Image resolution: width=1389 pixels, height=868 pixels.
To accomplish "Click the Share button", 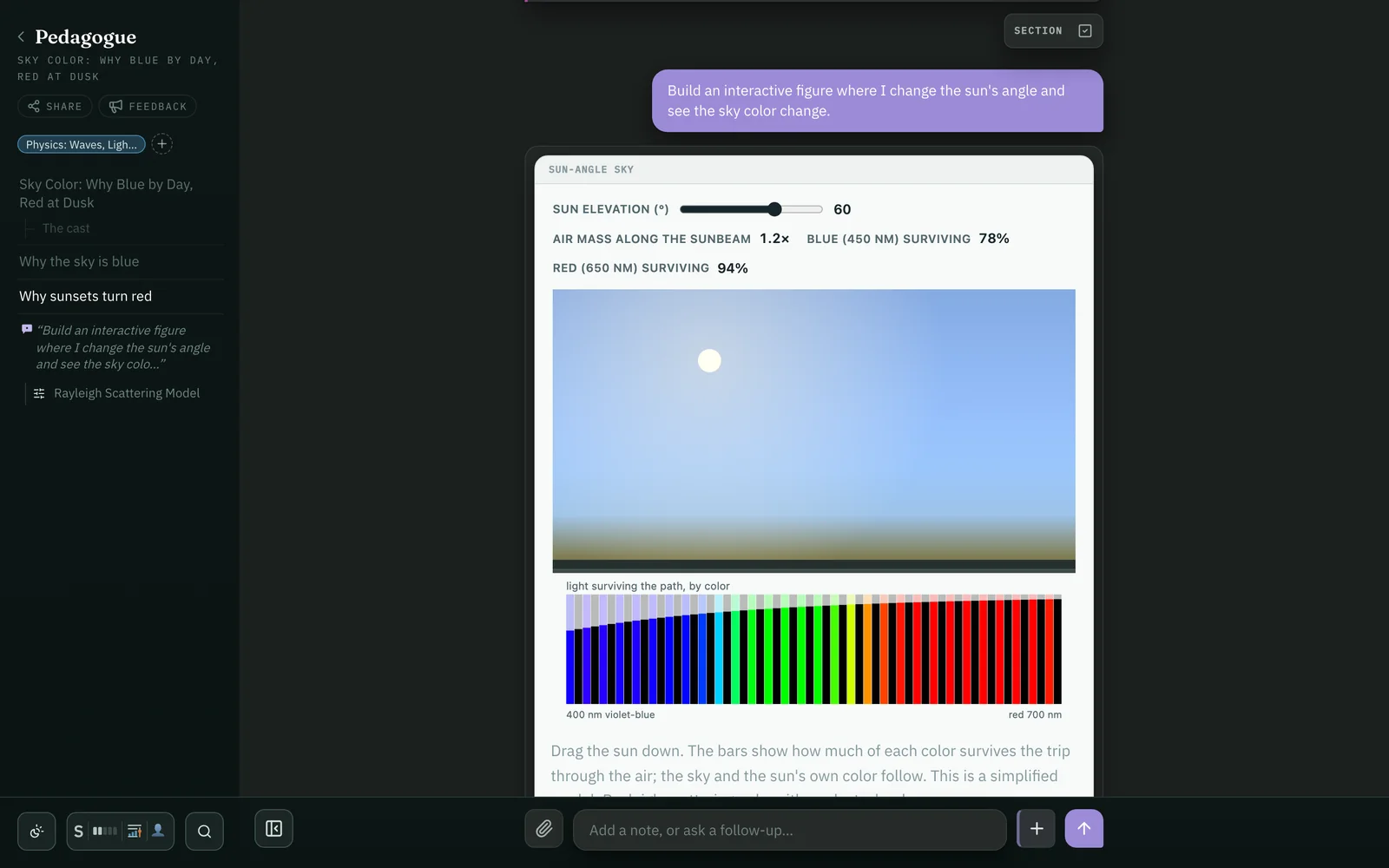I will [55, 106].
